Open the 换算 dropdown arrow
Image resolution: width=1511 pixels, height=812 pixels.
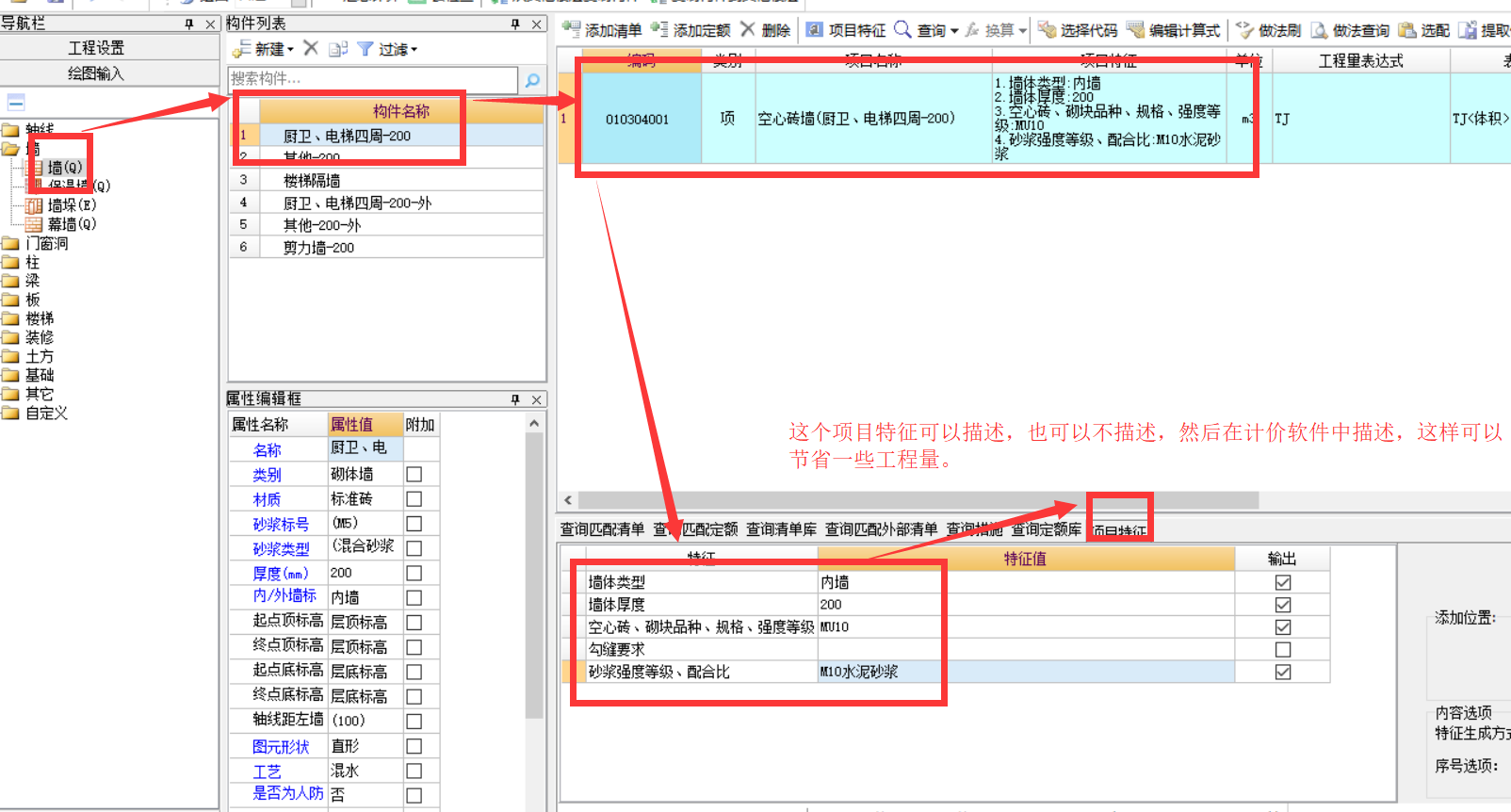coord(1022,31)
